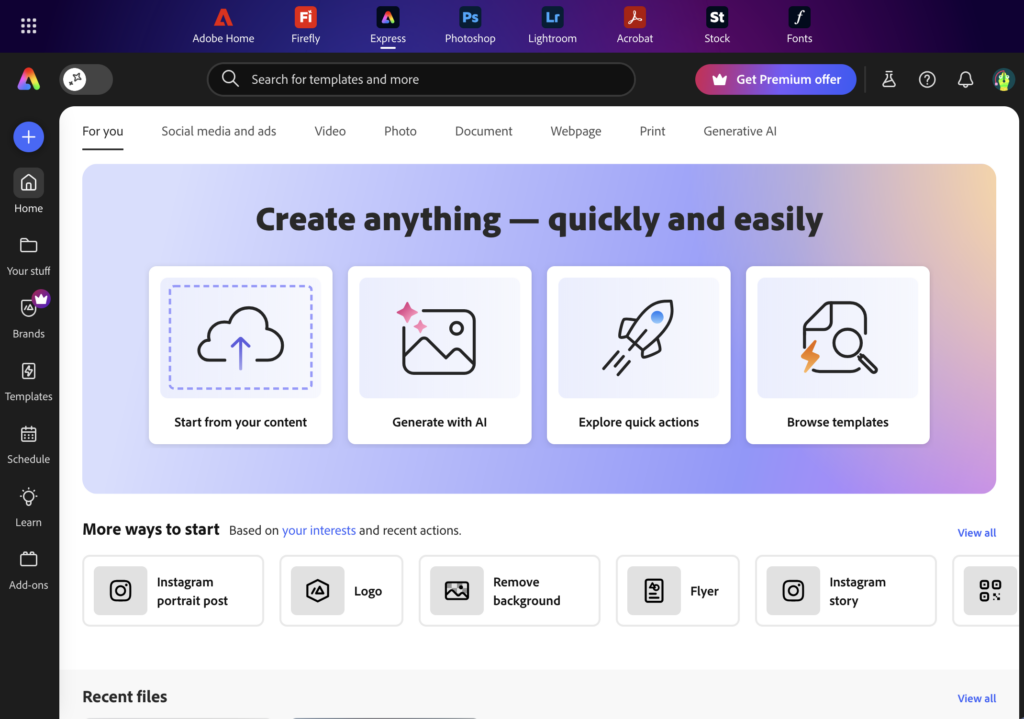
Task: Switch to the Social media and ads tab
Action: 219,131
